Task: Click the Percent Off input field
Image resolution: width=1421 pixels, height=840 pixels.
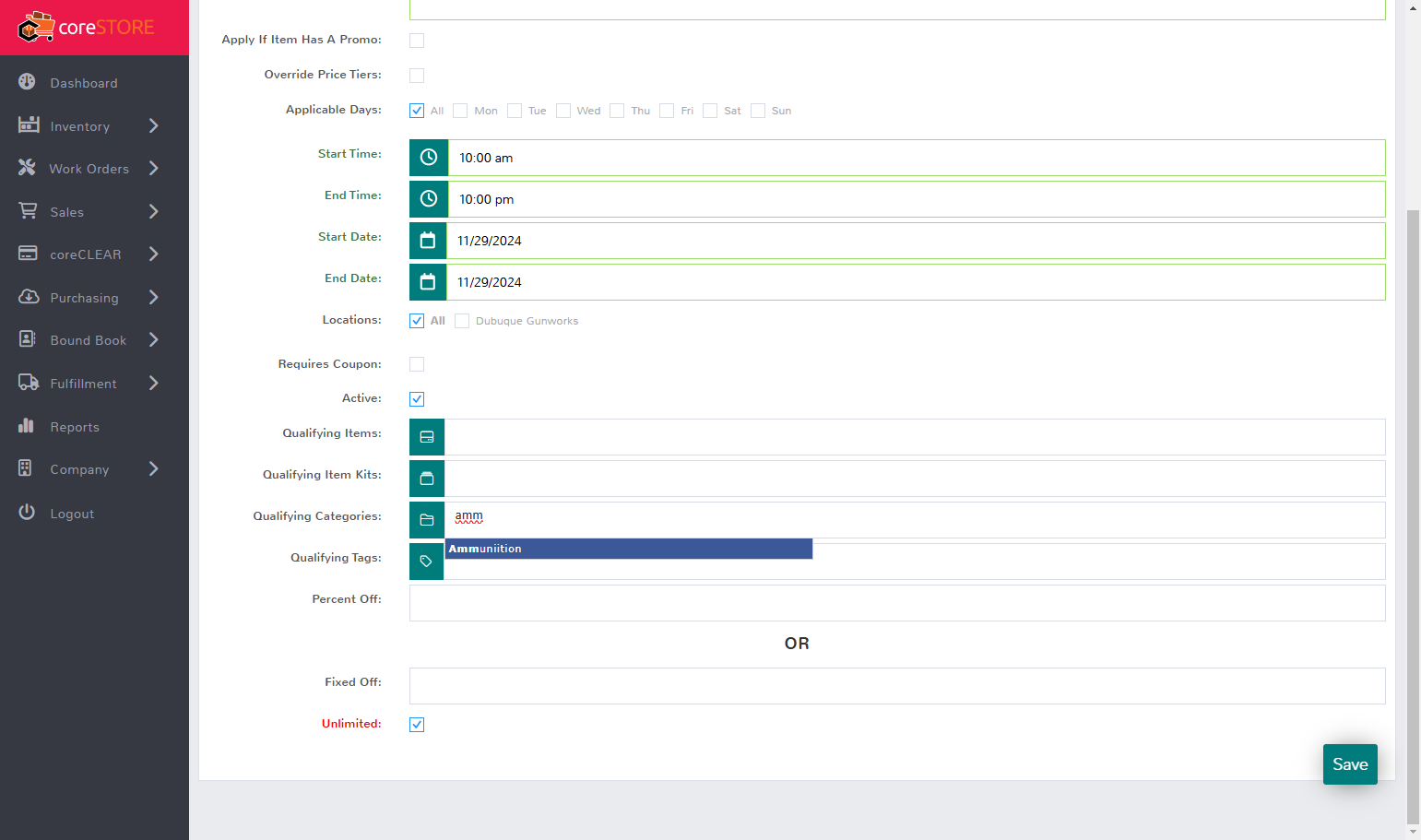Action: tap(897, 603)
